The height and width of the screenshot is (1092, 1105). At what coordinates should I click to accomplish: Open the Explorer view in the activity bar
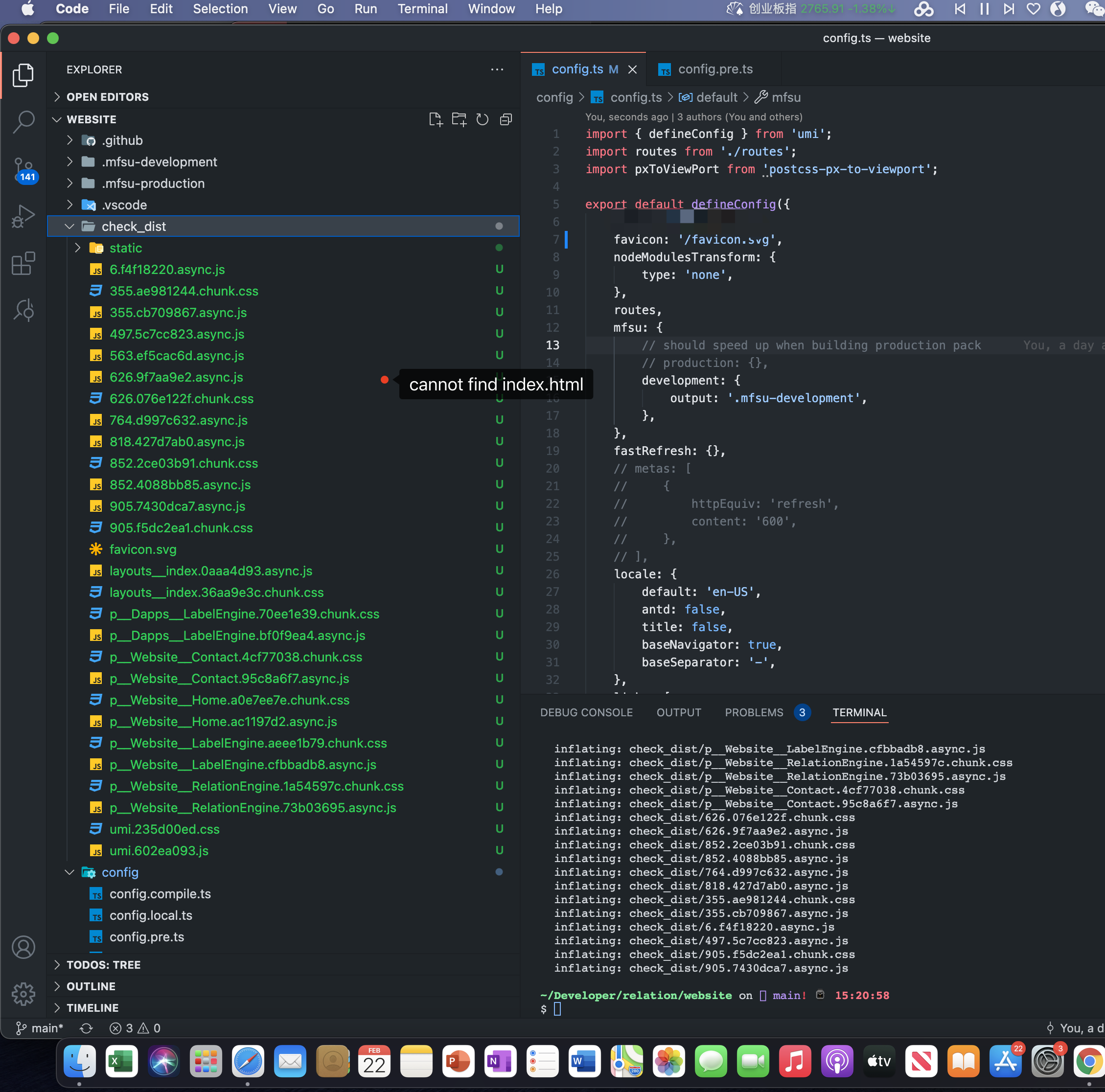[x=23, y=75]
